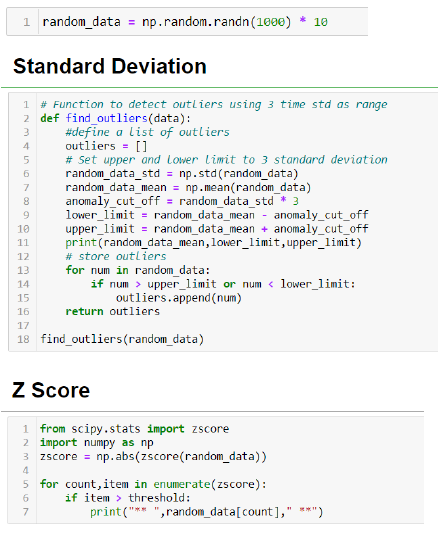
Task: Click the 'return outliers' line
Action: click(113, 312)
